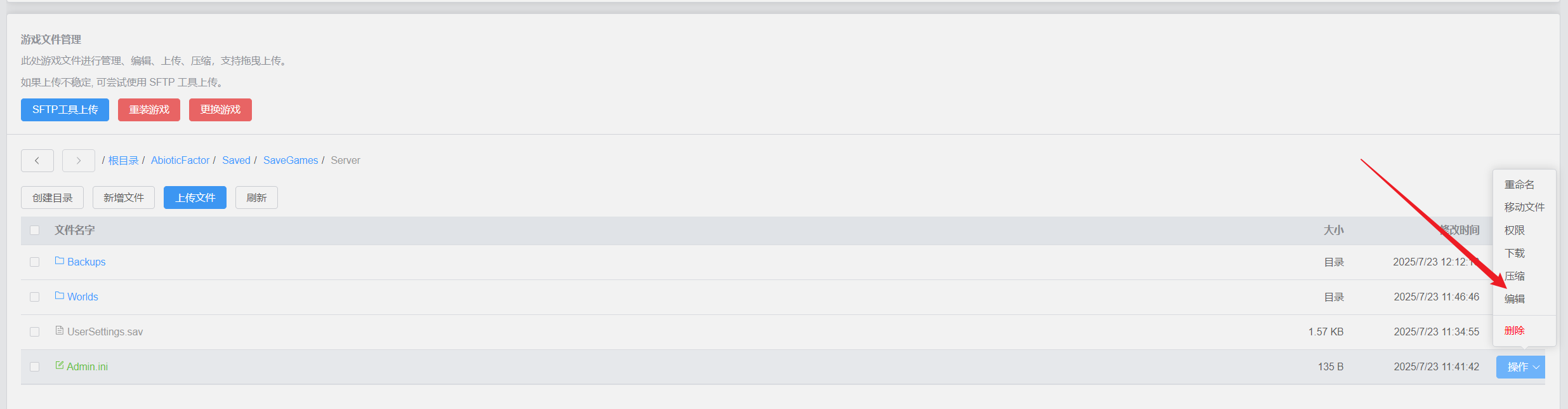Open the Admin.ini file name

click(x=88, y=367)
